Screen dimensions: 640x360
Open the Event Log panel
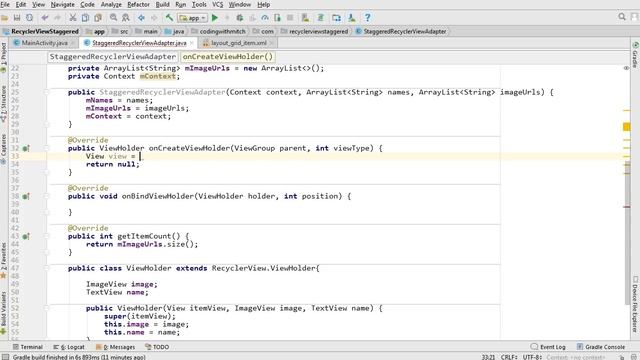[548, 347]
